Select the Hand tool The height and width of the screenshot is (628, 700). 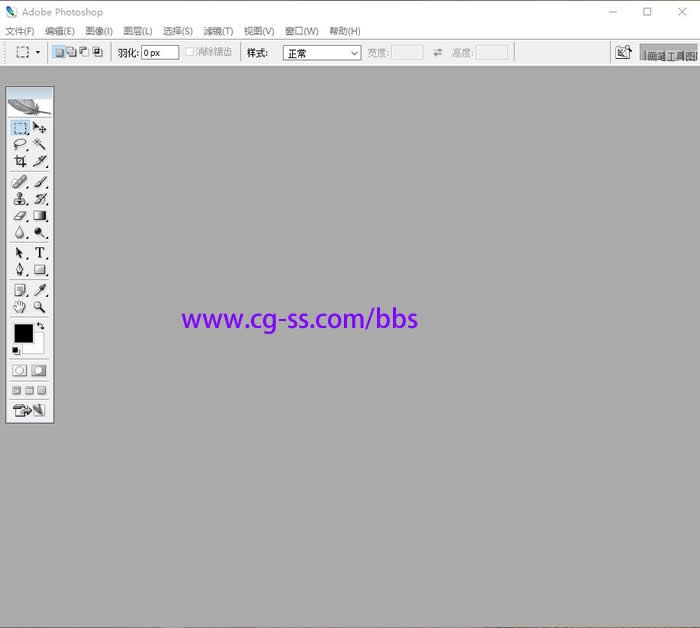click(20, 307)
